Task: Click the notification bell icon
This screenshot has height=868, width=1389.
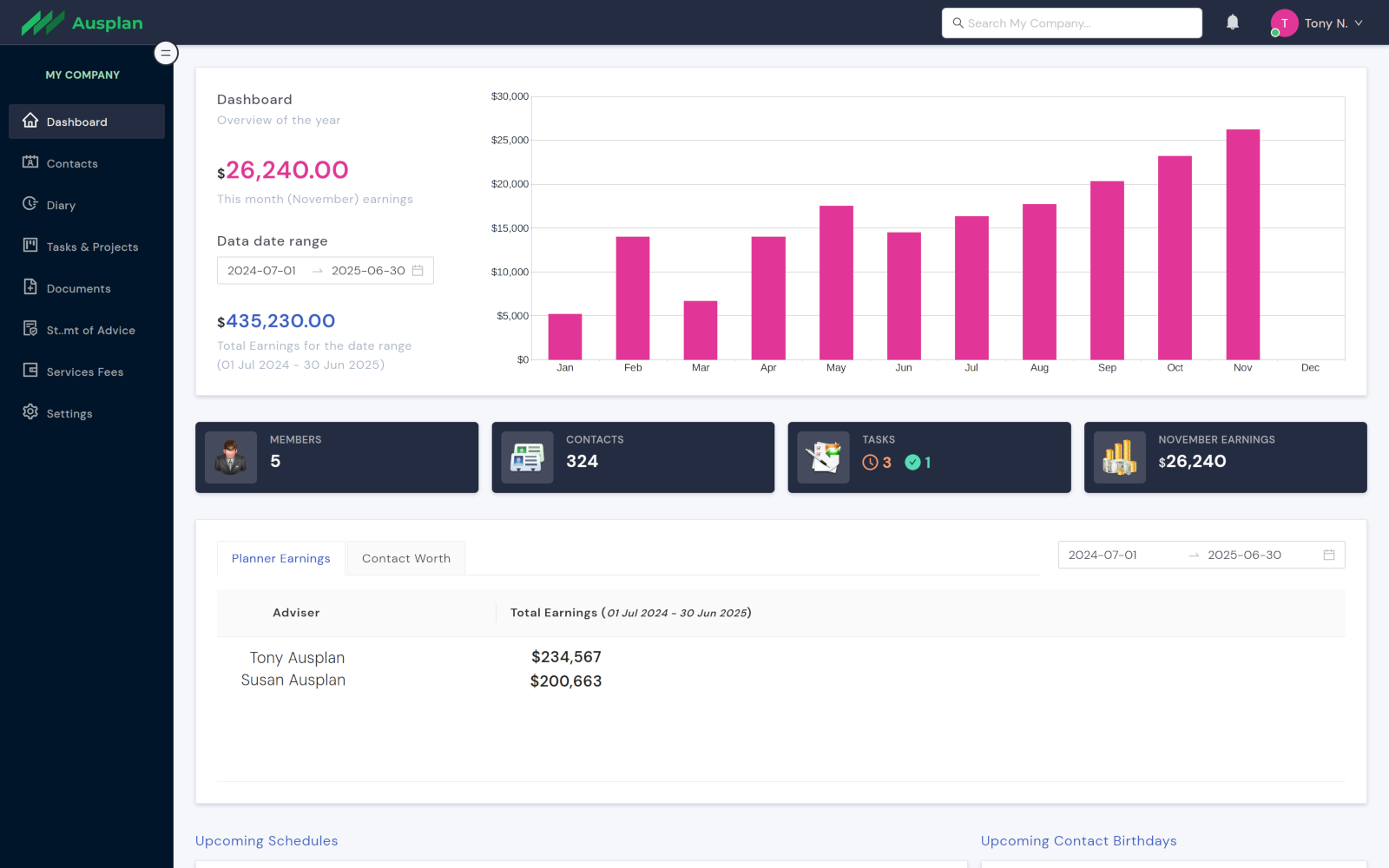Action: pos(1232,23)
